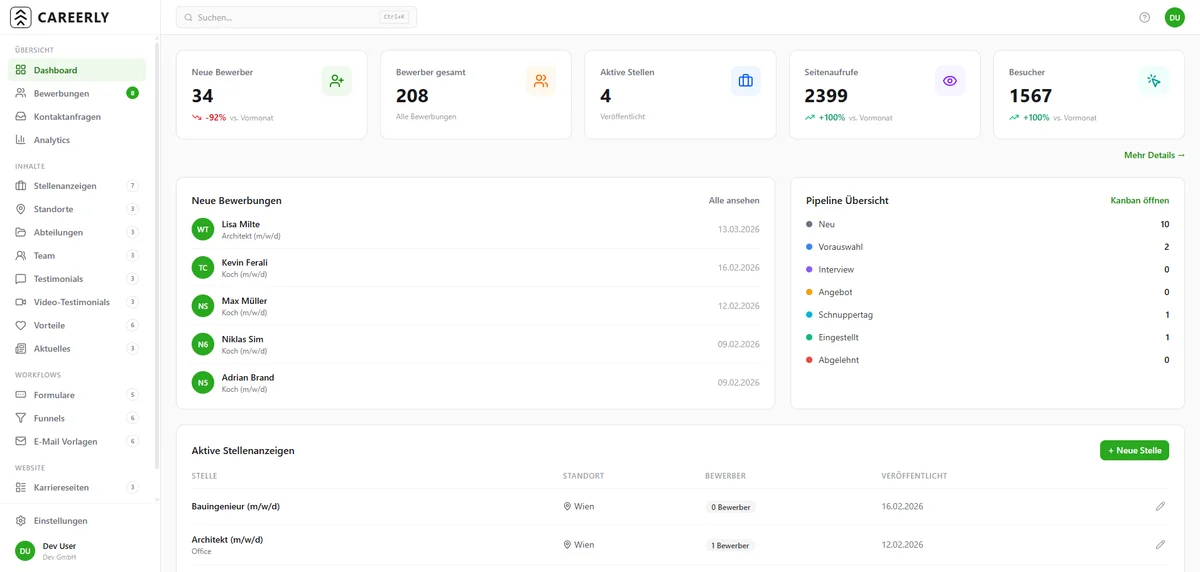Edit Architekt job via pencil icon
Viewport: 1200px width, 572px height.
coord(1160,545)
